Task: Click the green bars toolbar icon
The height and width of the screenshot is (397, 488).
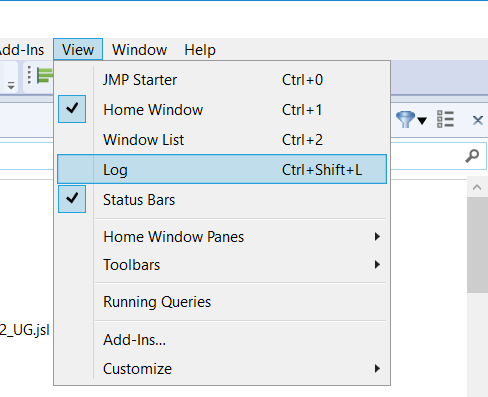Action: coord(45,75)
